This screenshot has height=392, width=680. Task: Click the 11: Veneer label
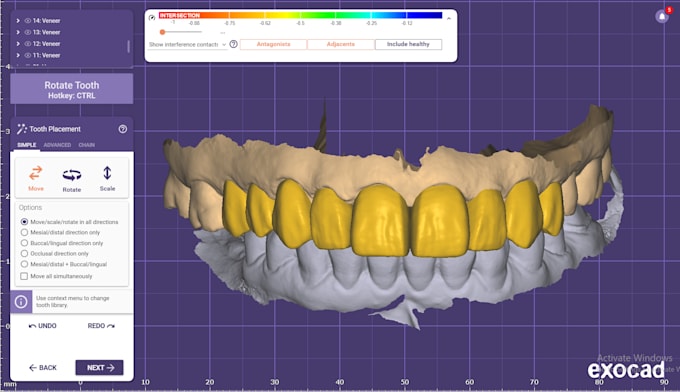coord(46,56)
